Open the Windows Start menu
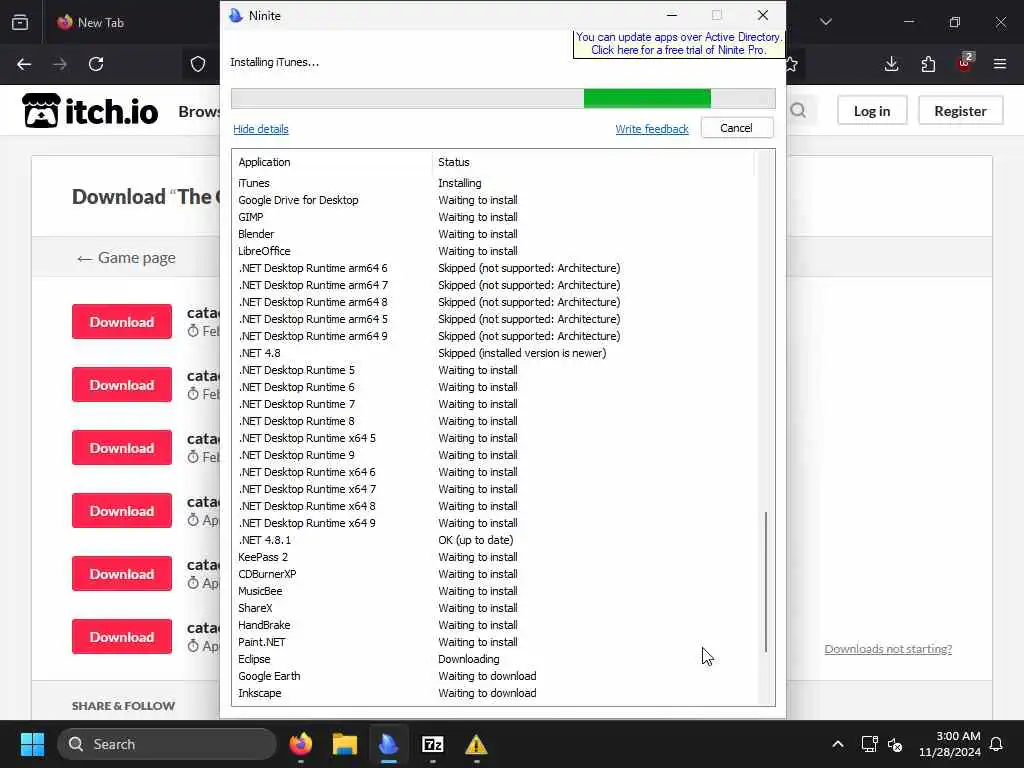1024x768 pixels. tap(32, 744)
